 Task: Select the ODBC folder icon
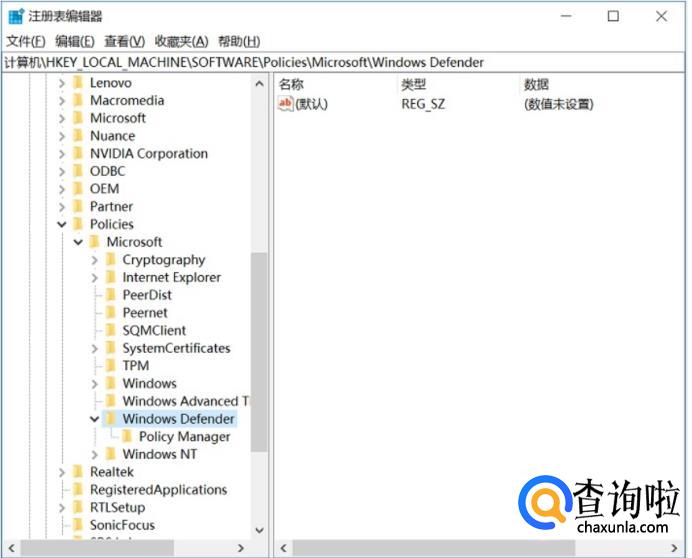click(x=78, y=171)
